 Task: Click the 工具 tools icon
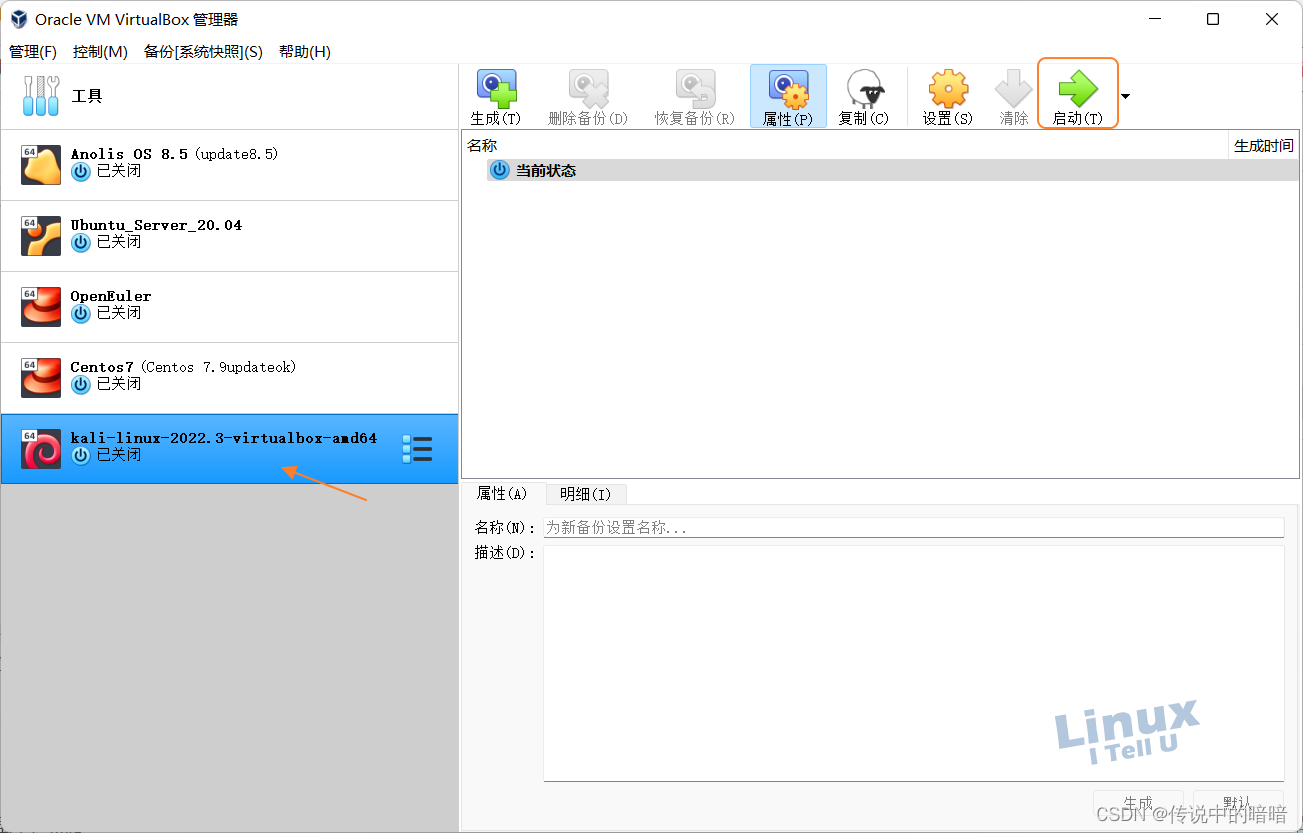(x=41, y=96)
